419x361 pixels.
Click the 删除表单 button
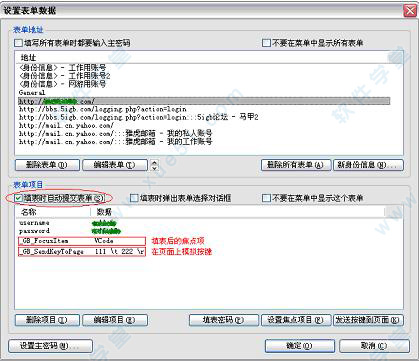tap(47, 165)
